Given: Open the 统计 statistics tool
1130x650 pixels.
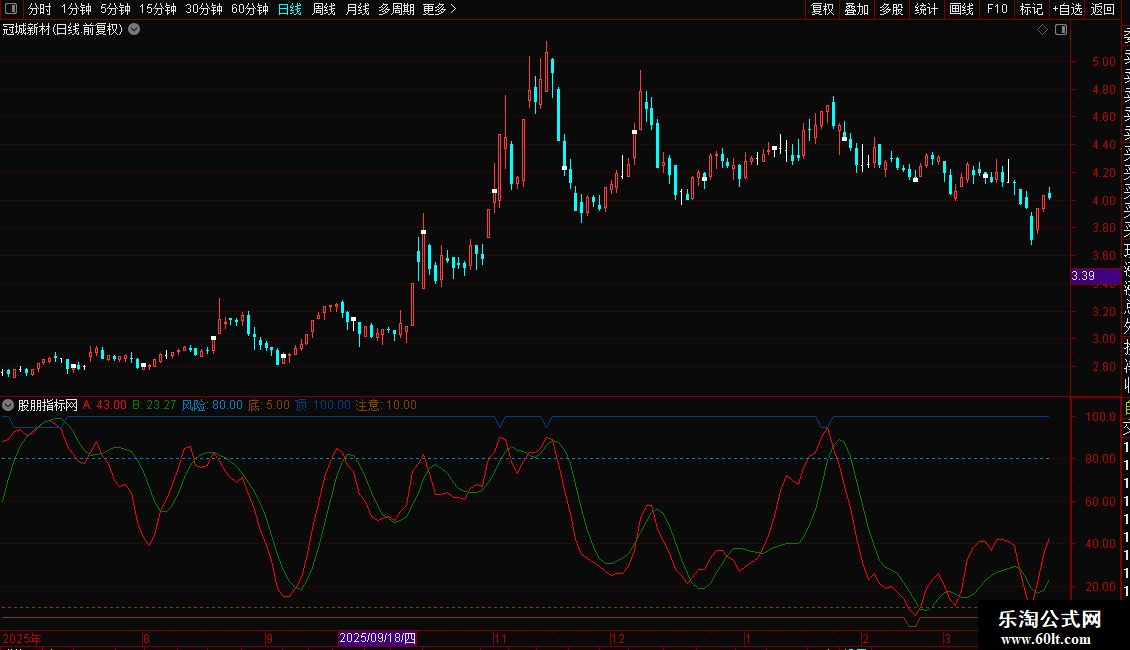Looking at the screenshot, I should [x=926, y=9].
